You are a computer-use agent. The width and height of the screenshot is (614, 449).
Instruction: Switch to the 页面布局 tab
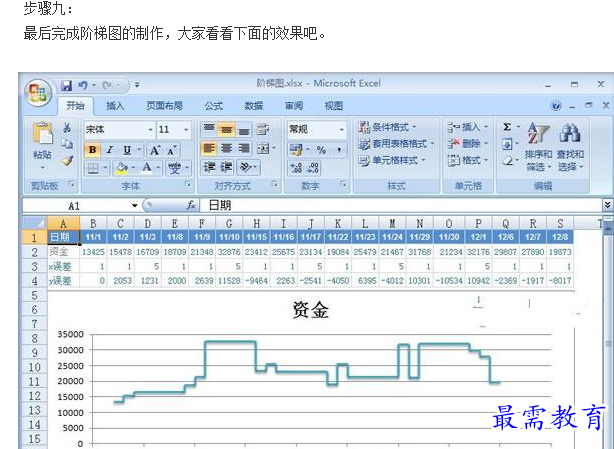coord(164,106)
